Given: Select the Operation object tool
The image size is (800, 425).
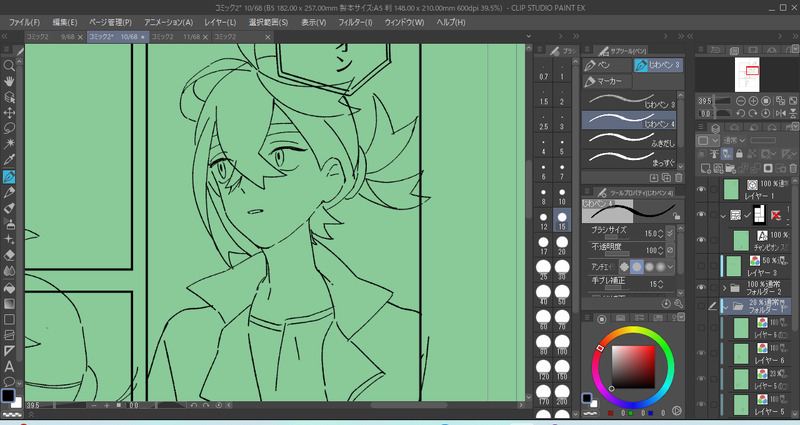Looking at the screenshot, I should click(9, 97).
